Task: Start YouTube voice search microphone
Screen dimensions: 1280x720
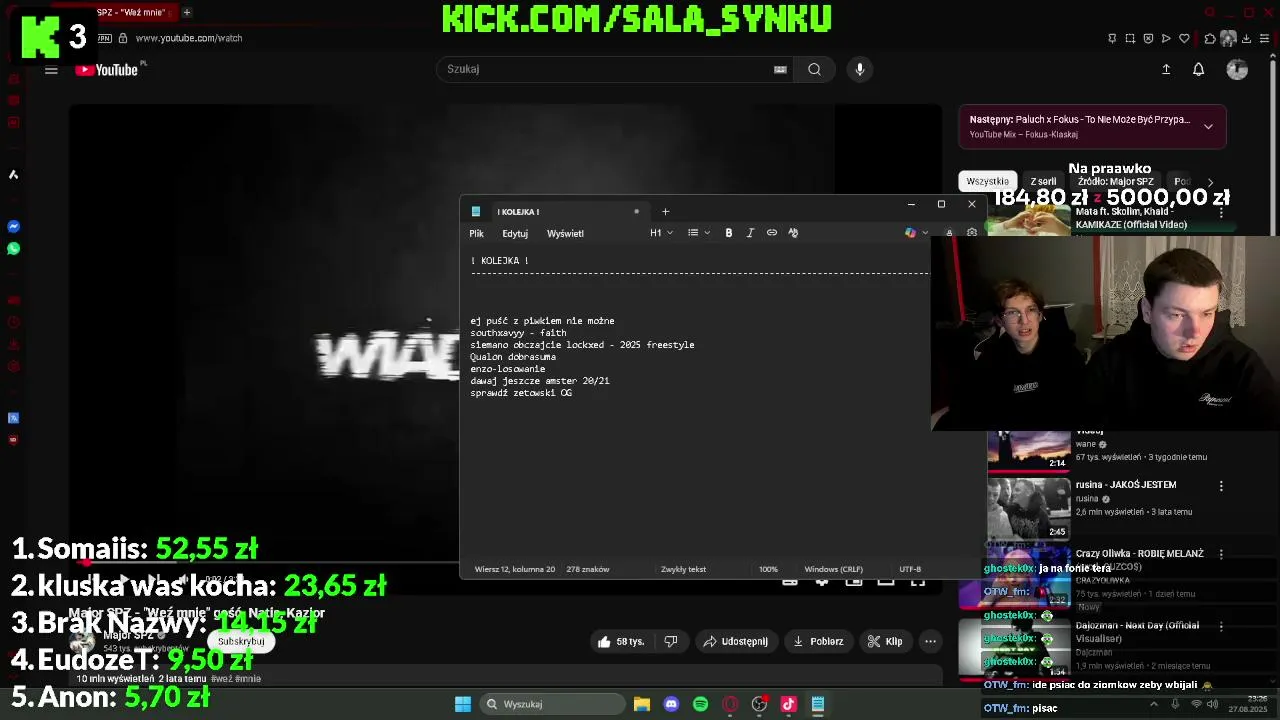Action: (x=859, y=69)
